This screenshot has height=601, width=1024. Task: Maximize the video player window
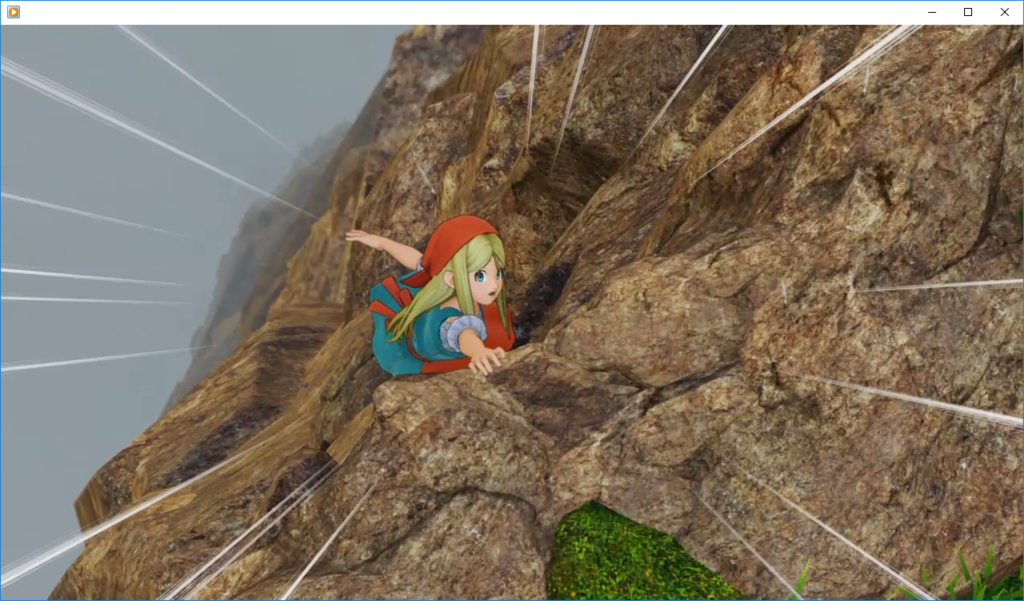pyautogui.click(x=968, y=12)
